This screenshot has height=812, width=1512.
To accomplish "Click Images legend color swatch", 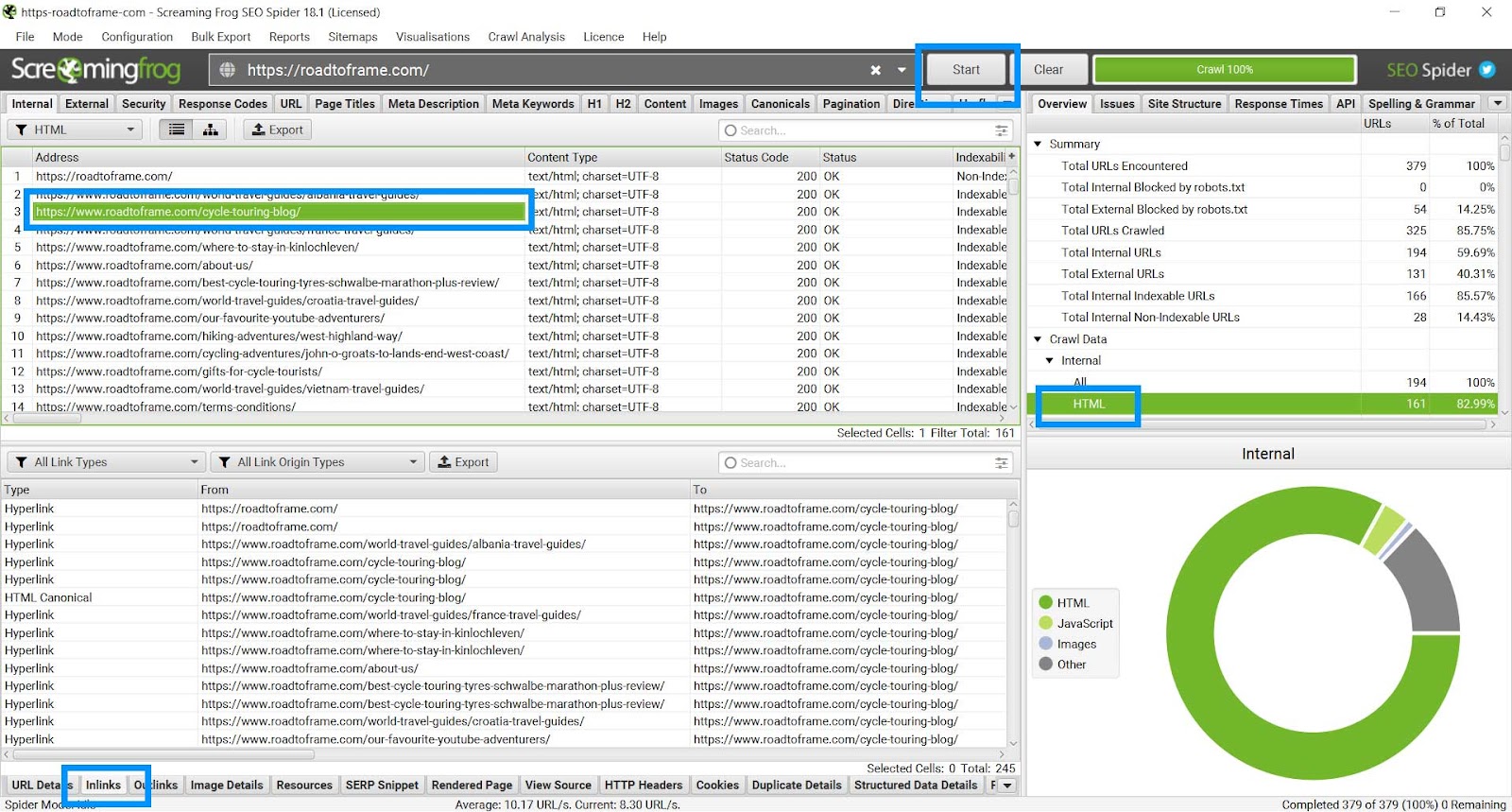I will [1045, 644].
